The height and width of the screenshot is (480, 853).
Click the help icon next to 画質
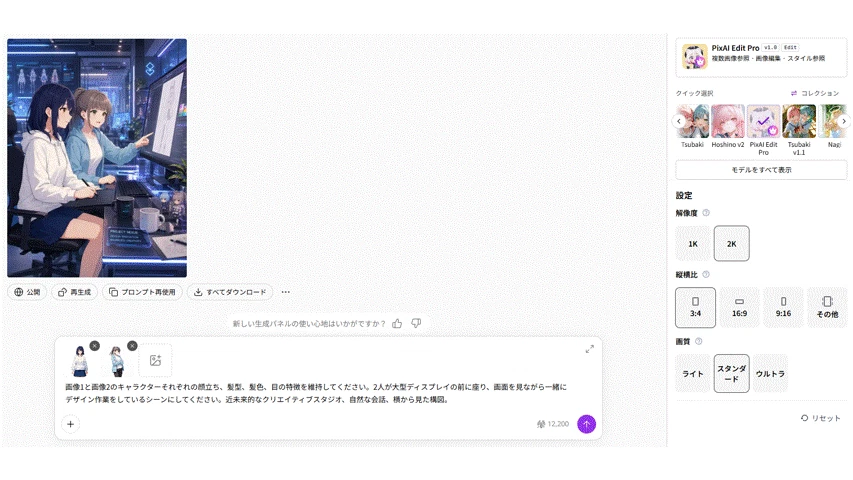[699, 341]
